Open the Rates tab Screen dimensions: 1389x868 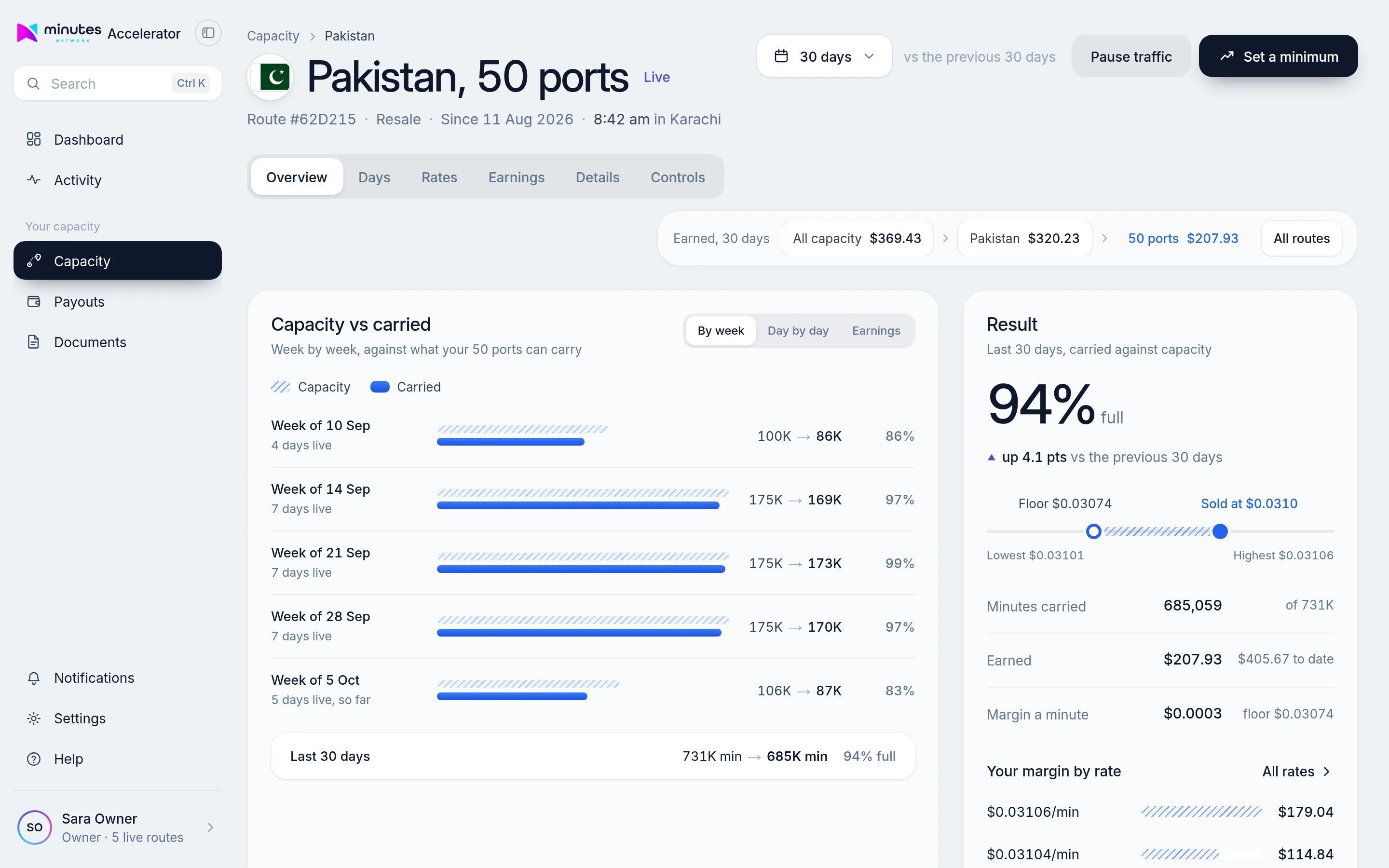coord(439,177)
